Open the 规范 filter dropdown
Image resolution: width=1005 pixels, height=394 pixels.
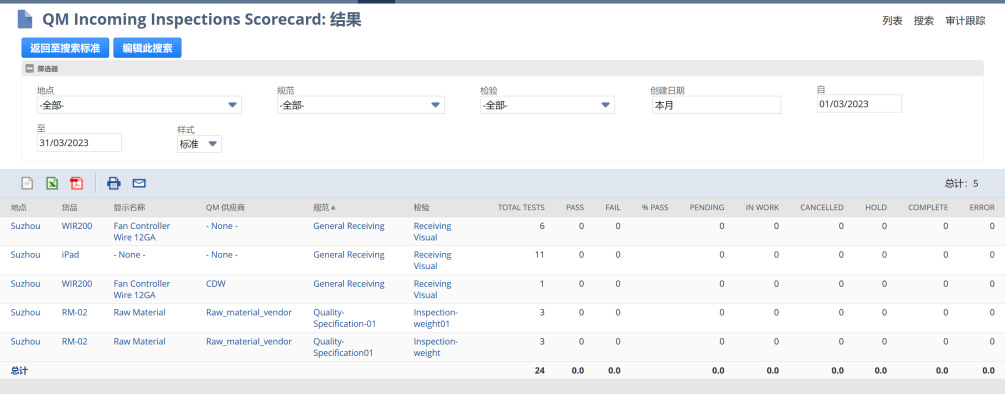tap(361, 105)
